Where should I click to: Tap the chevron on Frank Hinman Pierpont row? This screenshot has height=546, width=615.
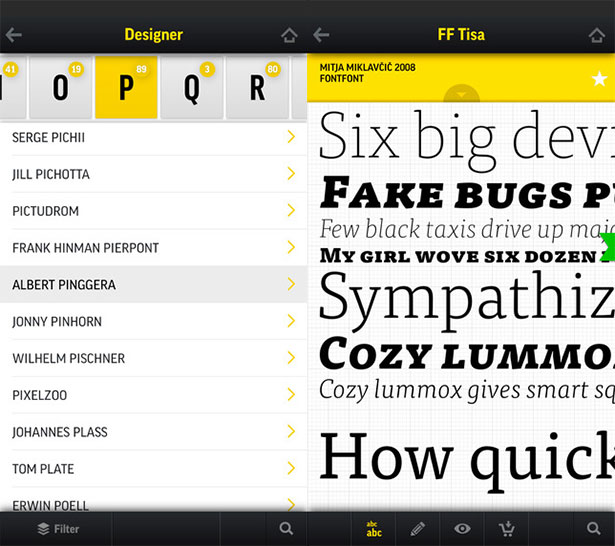(x=291, y=247)
